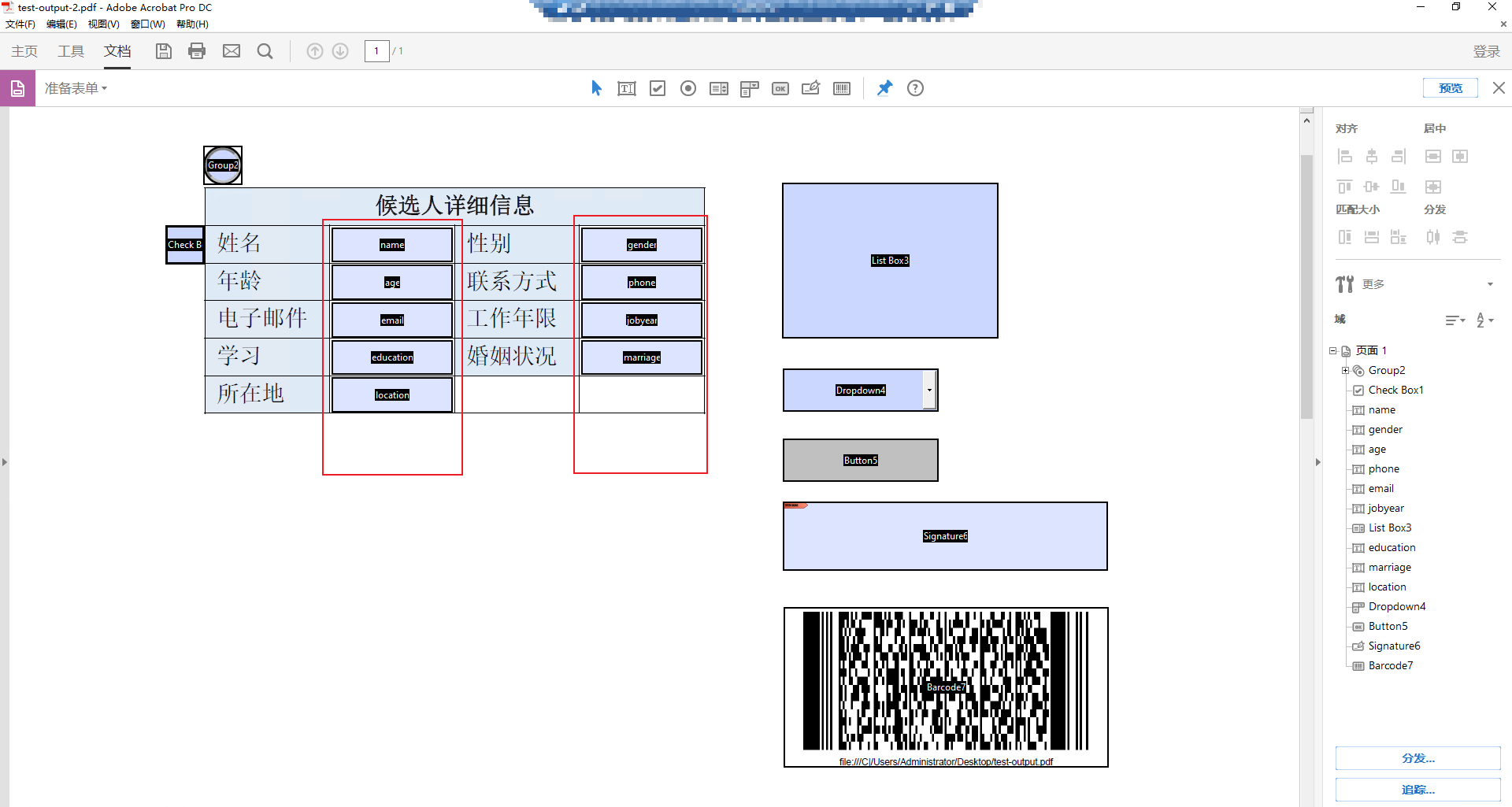Click the 预览 button
Viewport: 1512px width, 807px height.
[x=1450, y=87]
